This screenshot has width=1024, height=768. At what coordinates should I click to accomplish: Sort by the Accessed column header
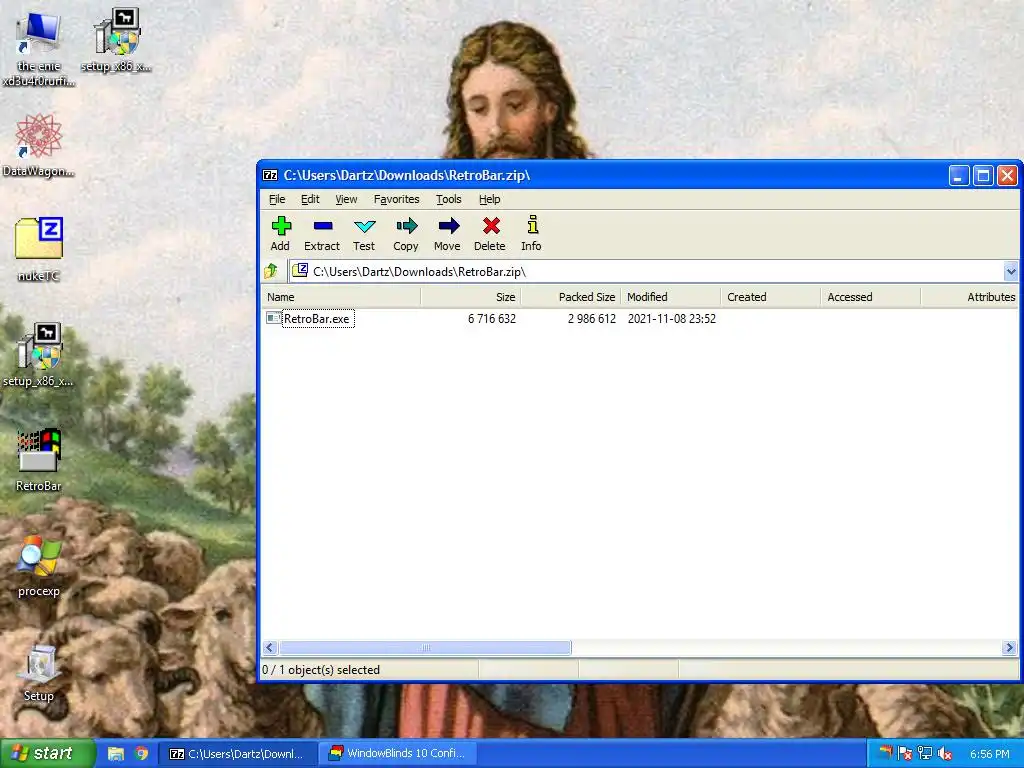871,297
